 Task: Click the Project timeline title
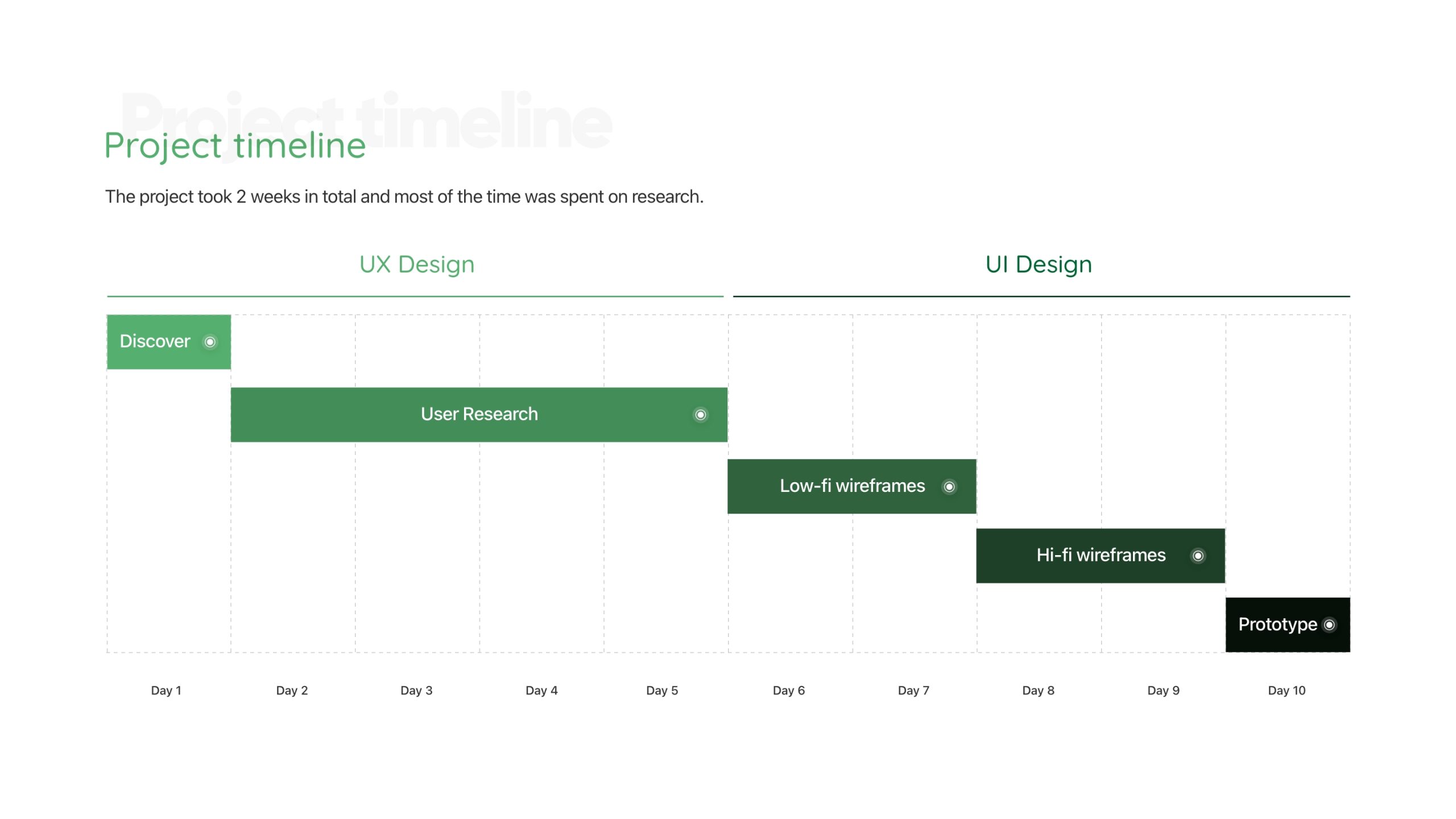pos(235,146)
